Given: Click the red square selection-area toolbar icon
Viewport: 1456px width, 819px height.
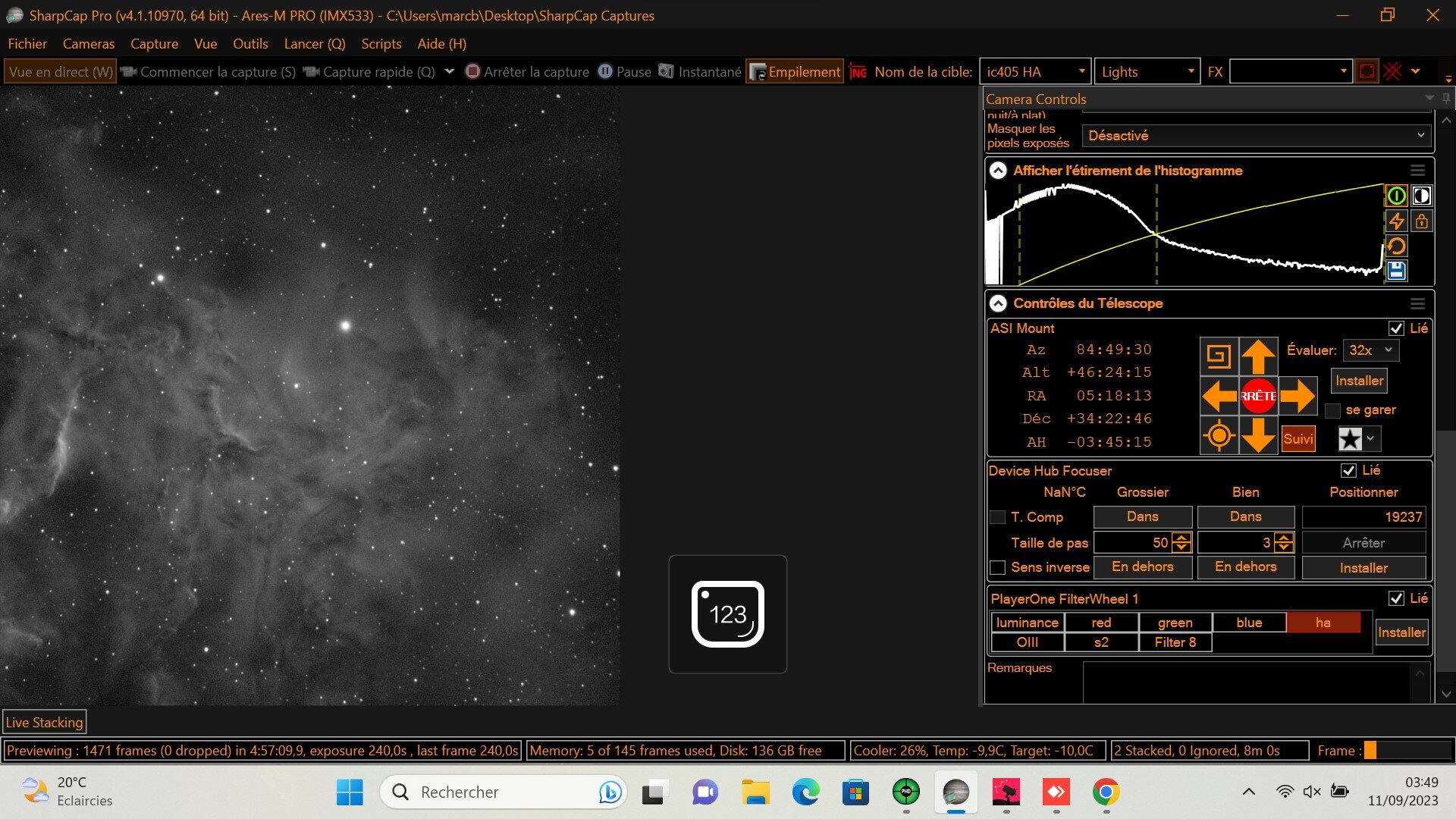Looking at the screenshot, I should pyautogui.click(x=1367, y=71).
